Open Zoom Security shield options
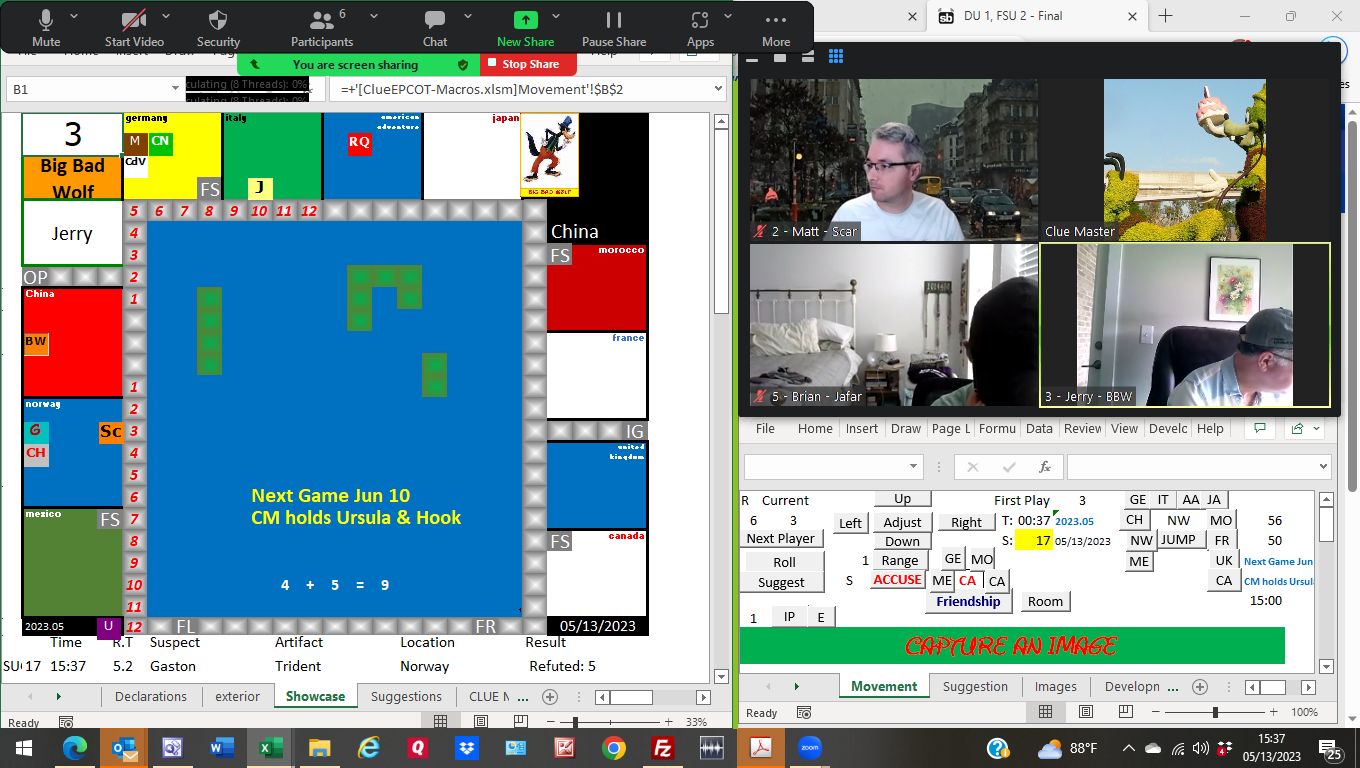The image size is (1360, 768). pyautogui.click(x=218, y=28)
